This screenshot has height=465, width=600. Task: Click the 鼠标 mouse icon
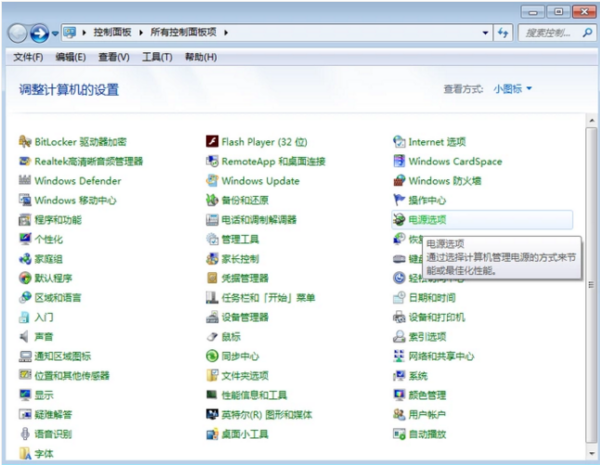[212, 336]
